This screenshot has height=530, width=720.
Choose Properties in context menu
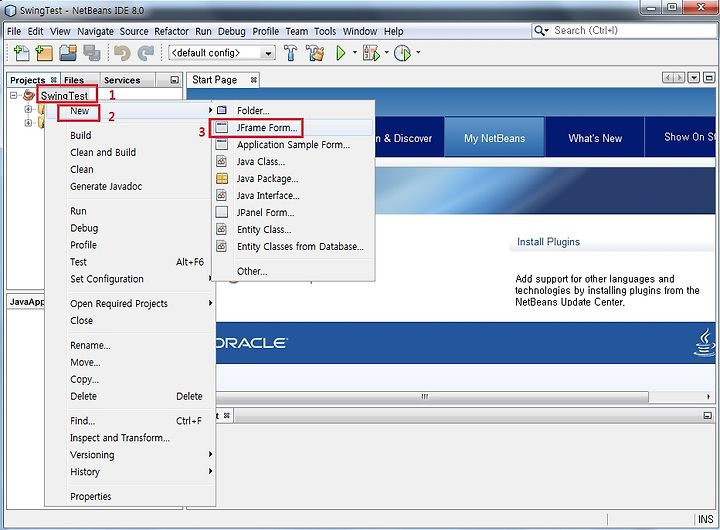click(90, 496)
